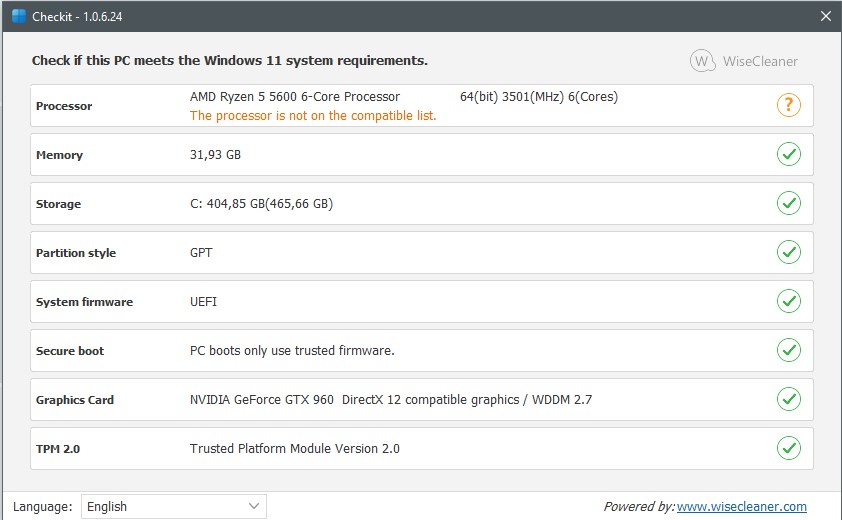Click the Checkit app icon in title bar
The image size is (842, 520).
[18, 17]
